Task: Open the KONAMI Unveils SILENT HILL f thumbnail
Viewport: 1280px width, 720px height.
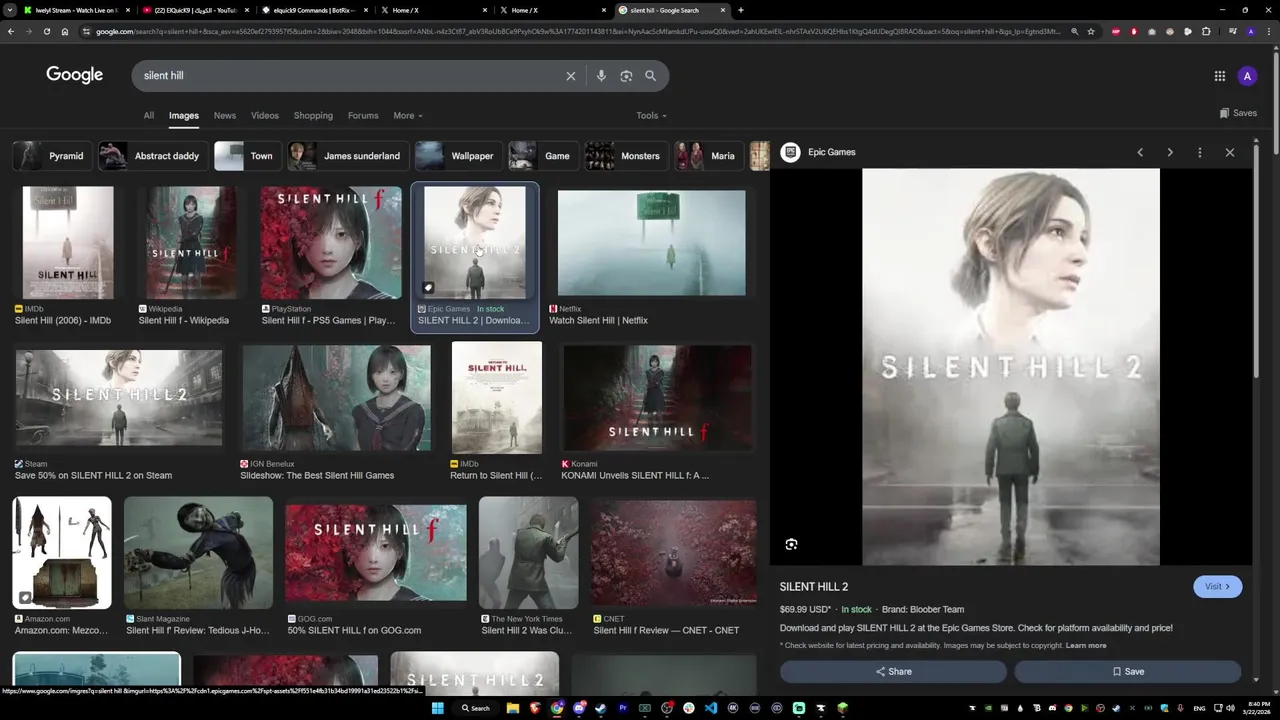Action: point(657,397)
